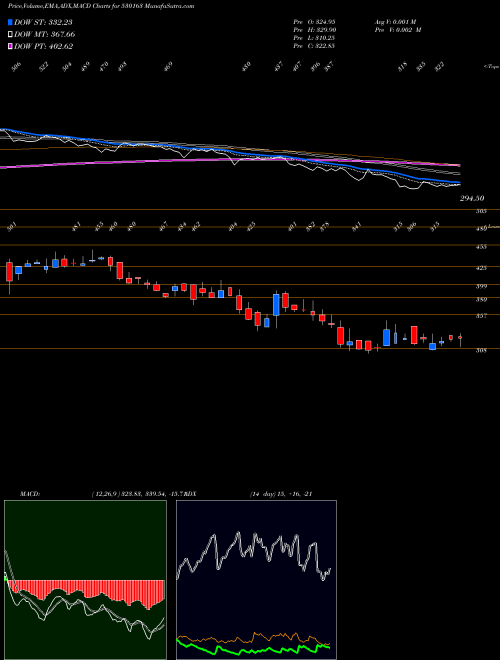Click the large blue candle mid-chart
This screenshot has width=500, height=660.
click(x=276, y=305)
